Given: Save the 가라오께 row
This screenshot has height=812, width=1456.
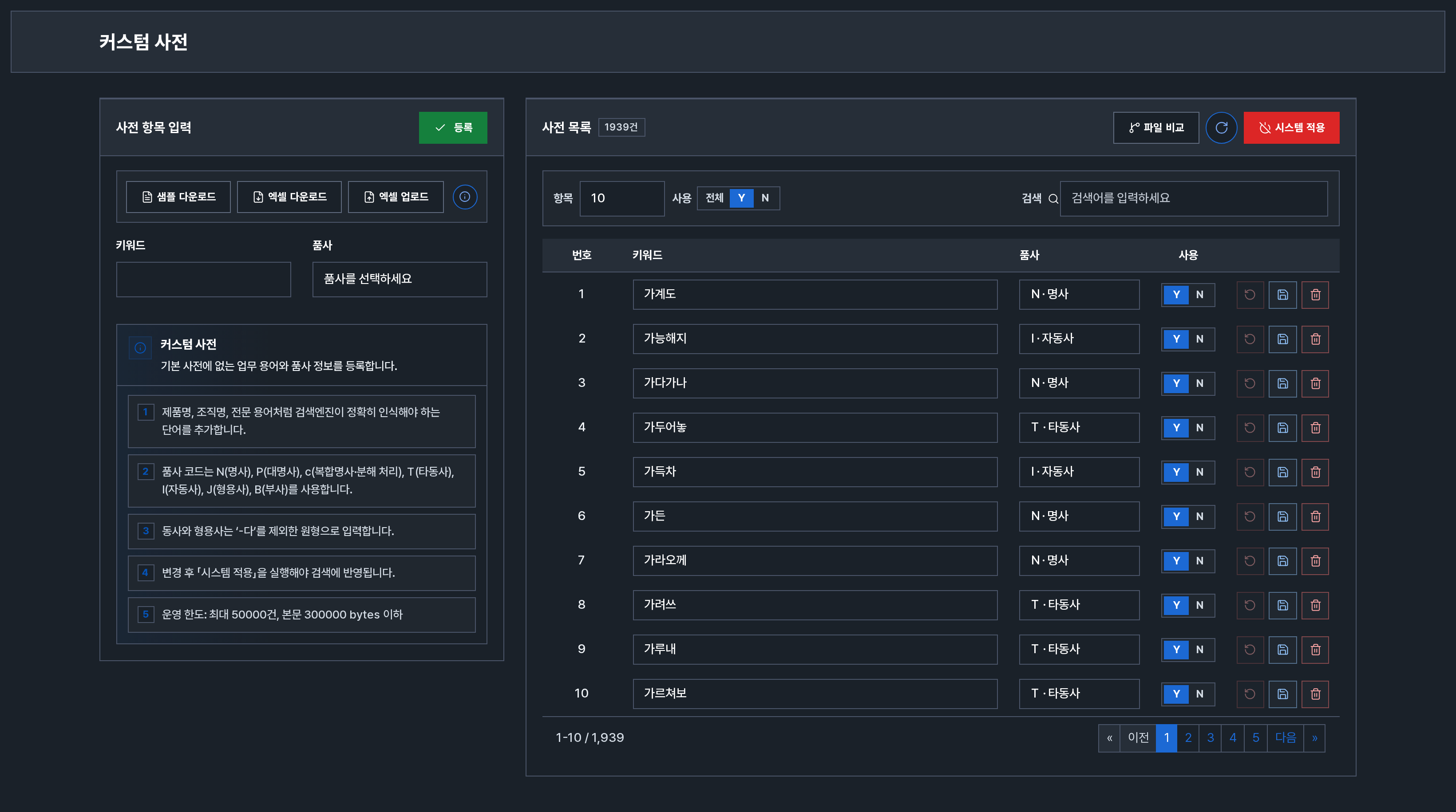Looking at the screenshot, I should tap(1282, 560).
